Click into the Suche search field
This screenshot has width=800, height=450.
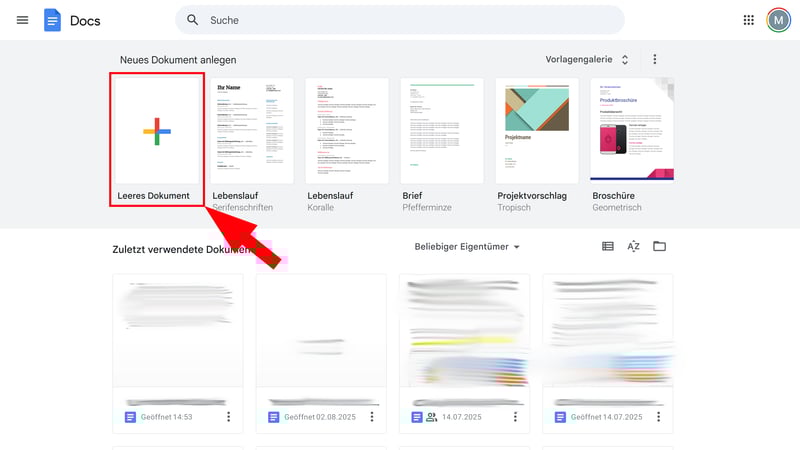pyautogui.click(x=400, y=20)
